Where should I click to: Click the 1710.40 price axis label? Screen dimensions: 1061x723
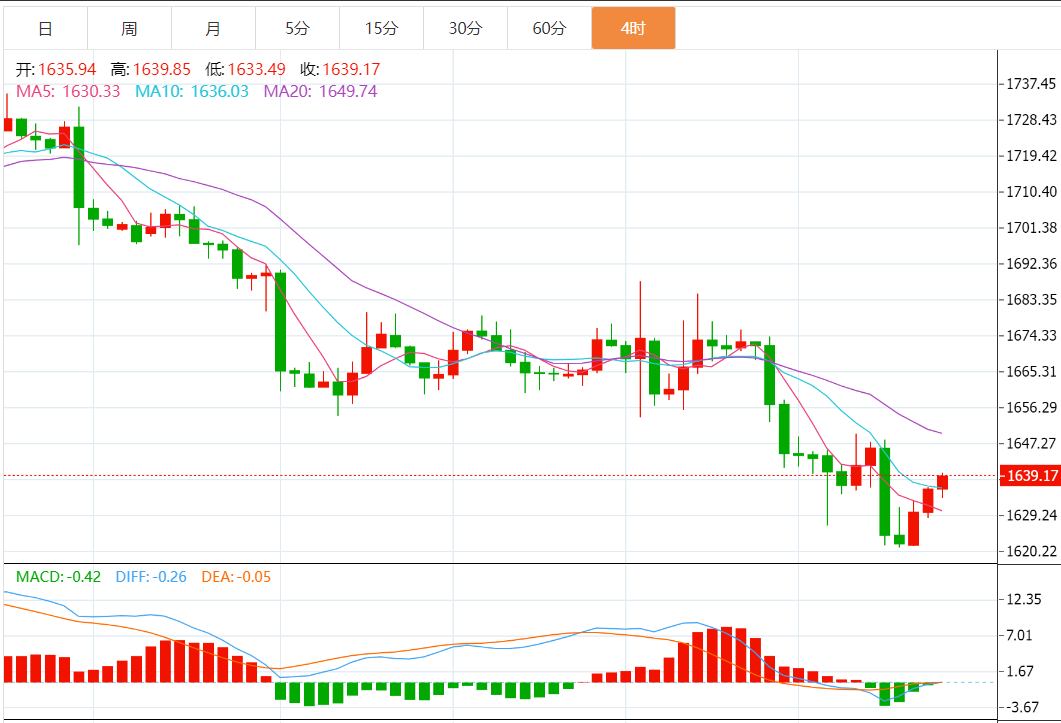pyautogui.click(x=1031, y=192)
